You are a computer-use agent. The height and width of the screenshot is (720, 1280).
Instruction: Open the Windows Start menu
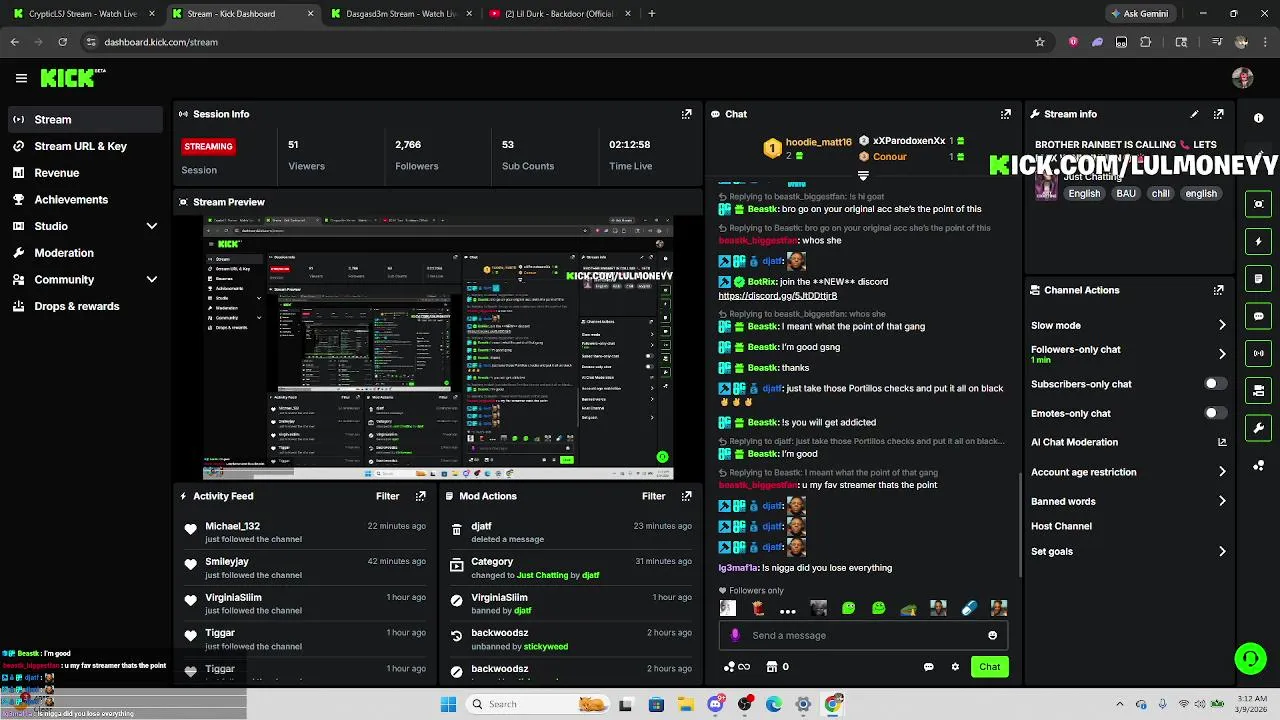tap(448, 704)
